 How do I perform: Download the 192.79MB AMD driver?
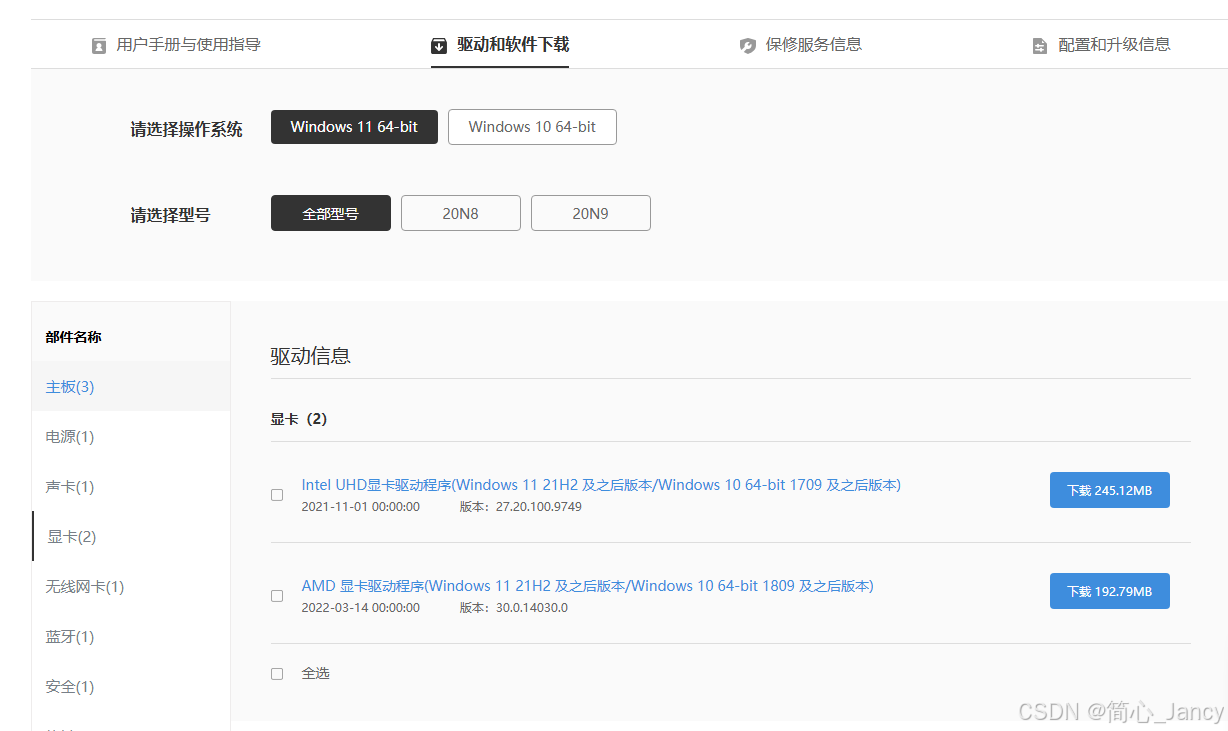click(x=1109, y=591)
